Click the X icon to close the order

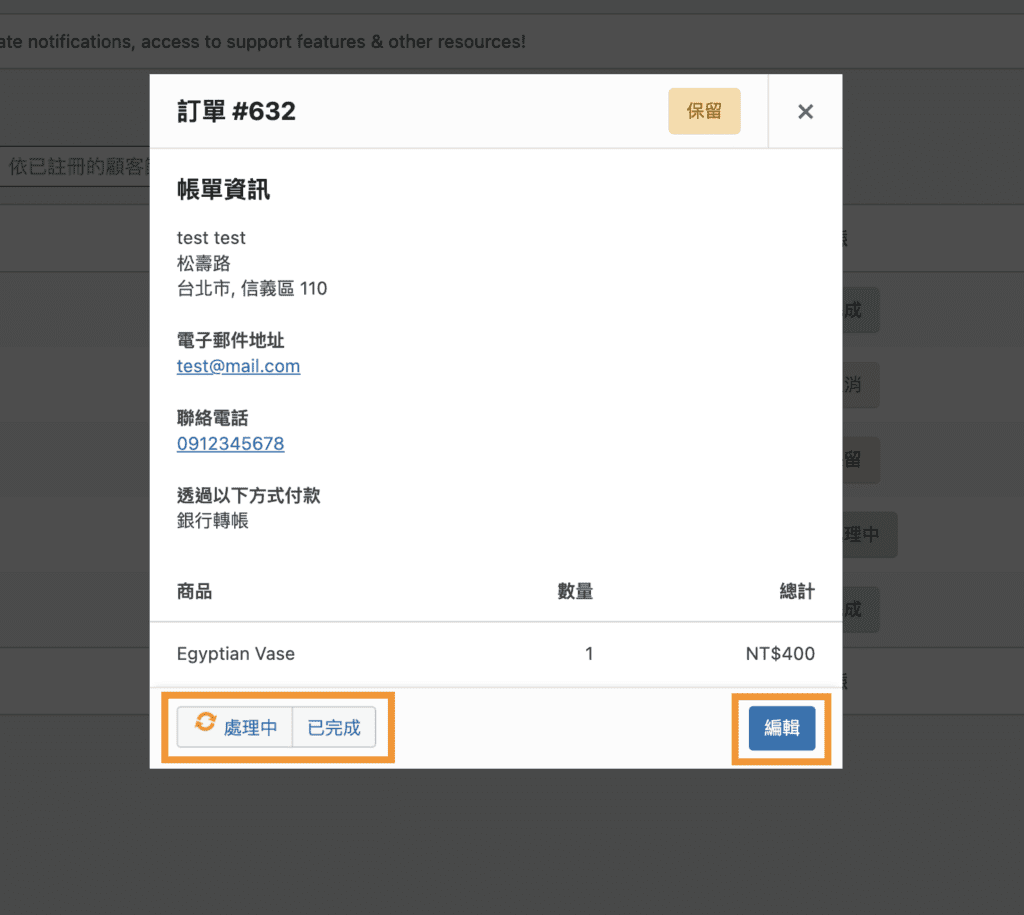click(805, 111)
